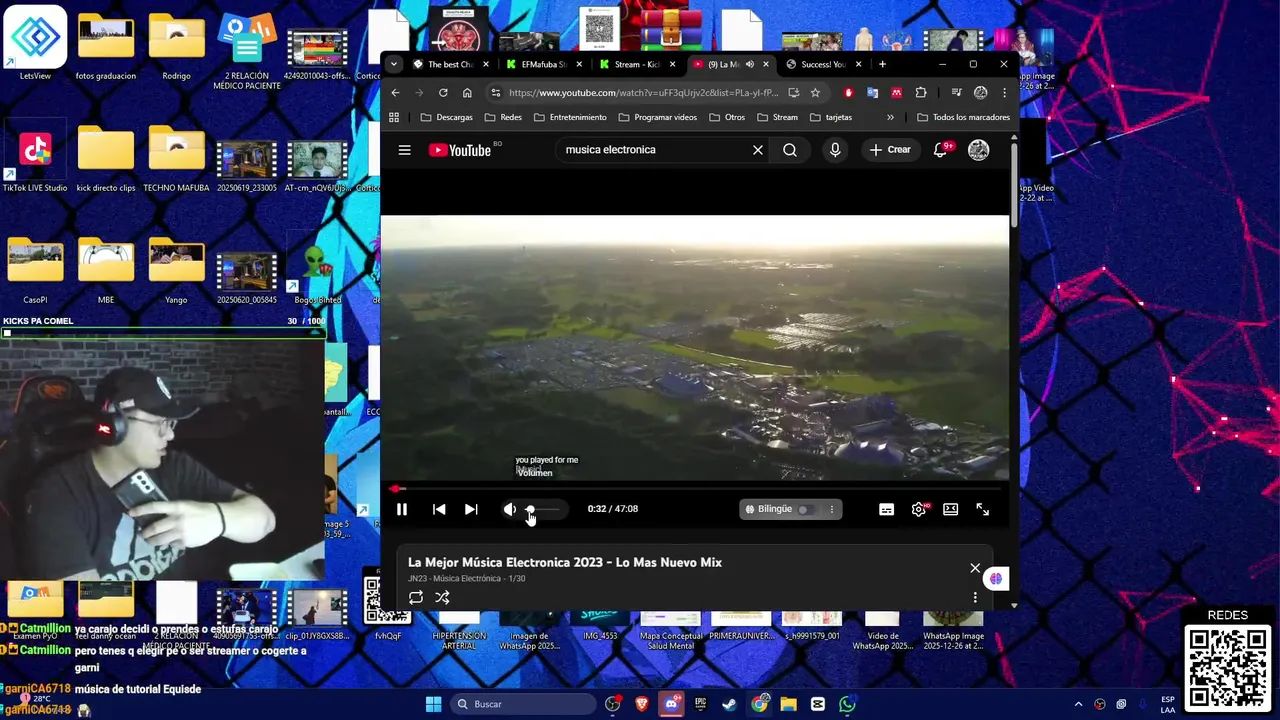Open the YouTube hamburger guide menu

404,150
